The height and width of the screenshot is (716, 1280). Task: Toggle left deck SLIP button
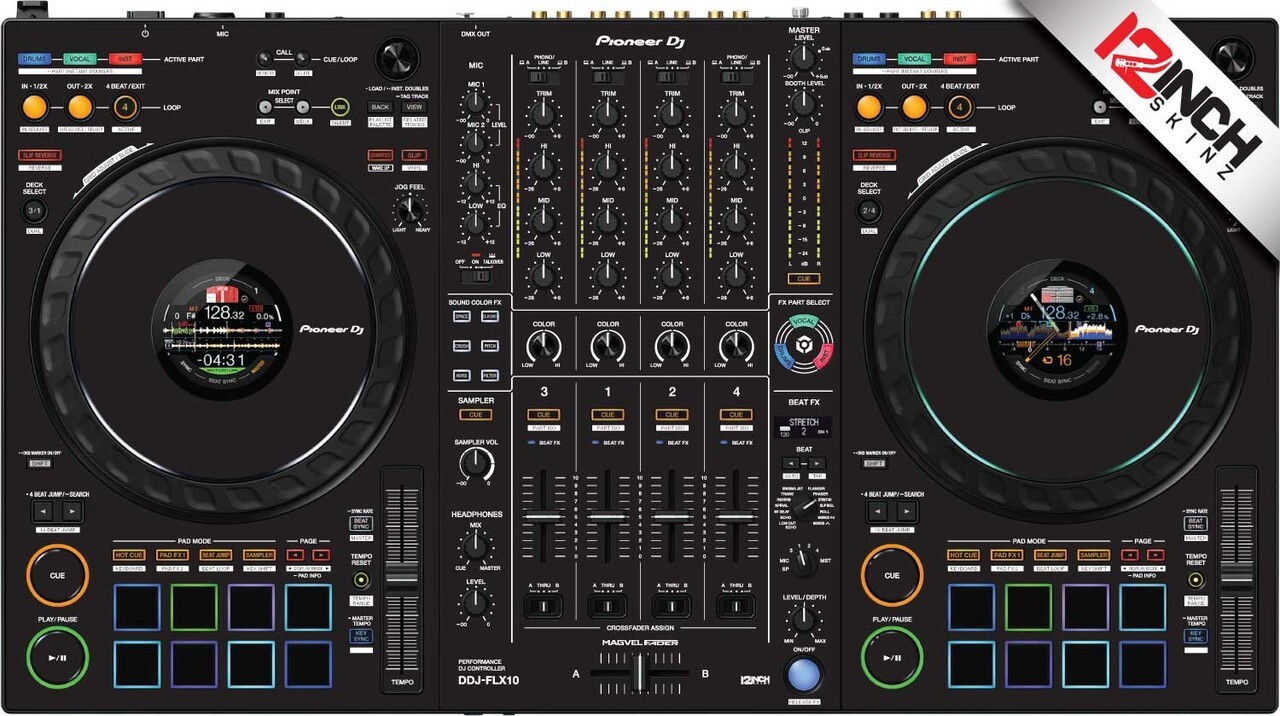pos(414,155)
